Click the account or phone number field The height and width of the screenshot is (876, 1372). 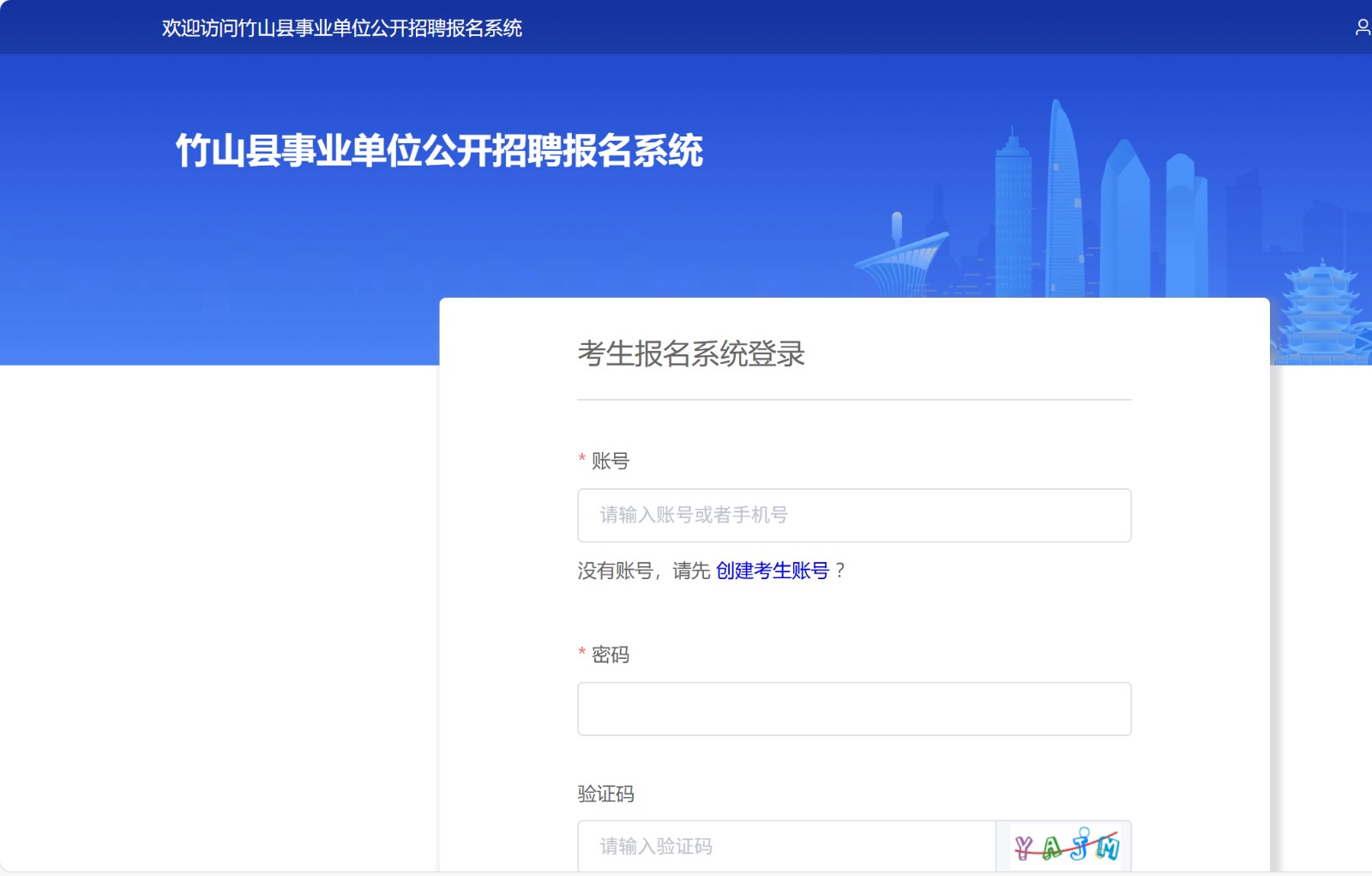854,515
